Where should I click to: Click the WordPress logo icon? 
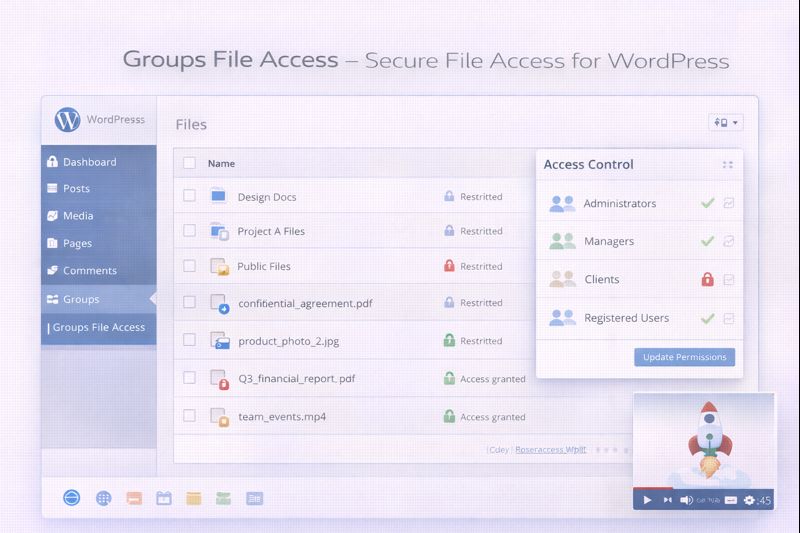(x=67, y=119)
